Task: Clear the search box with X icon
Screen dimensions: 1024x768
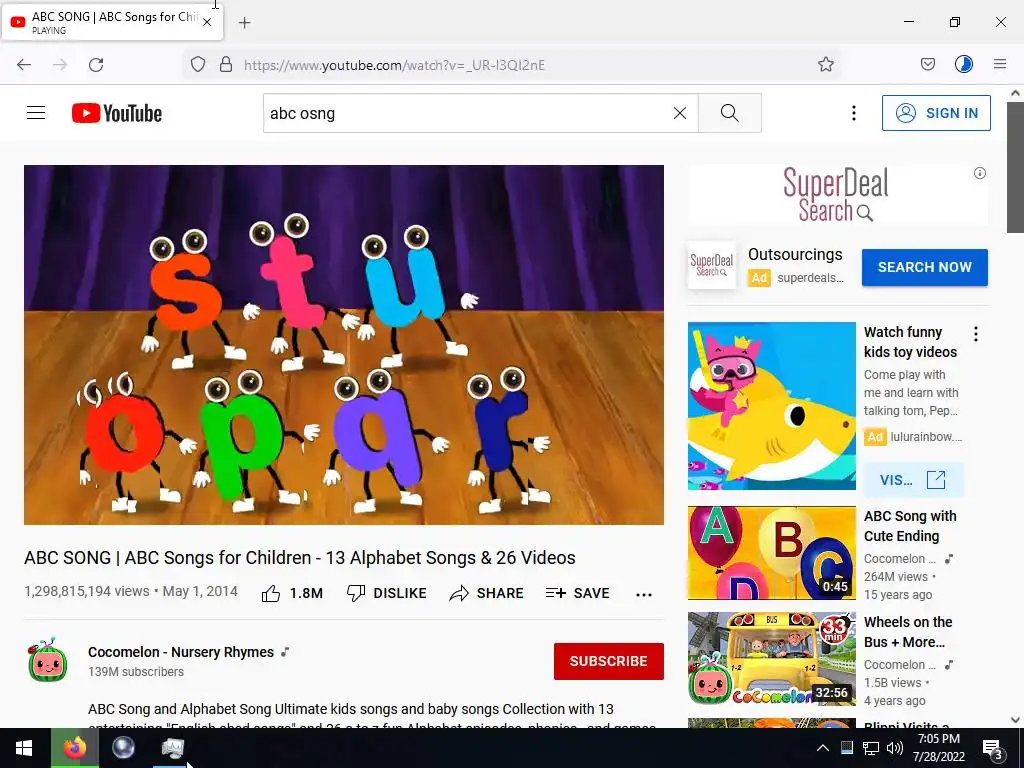Action: 680,113
